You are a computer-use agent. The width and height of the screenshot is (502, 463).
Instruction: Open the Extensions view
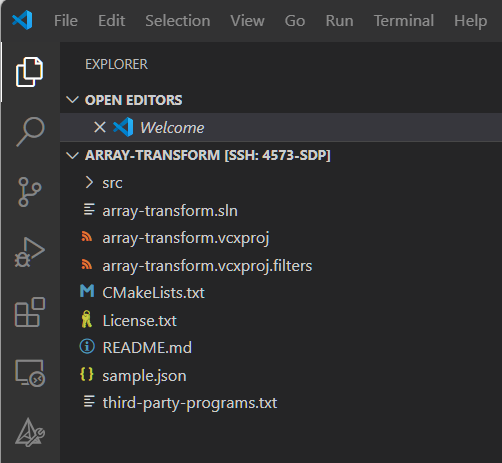pos(30,312)
